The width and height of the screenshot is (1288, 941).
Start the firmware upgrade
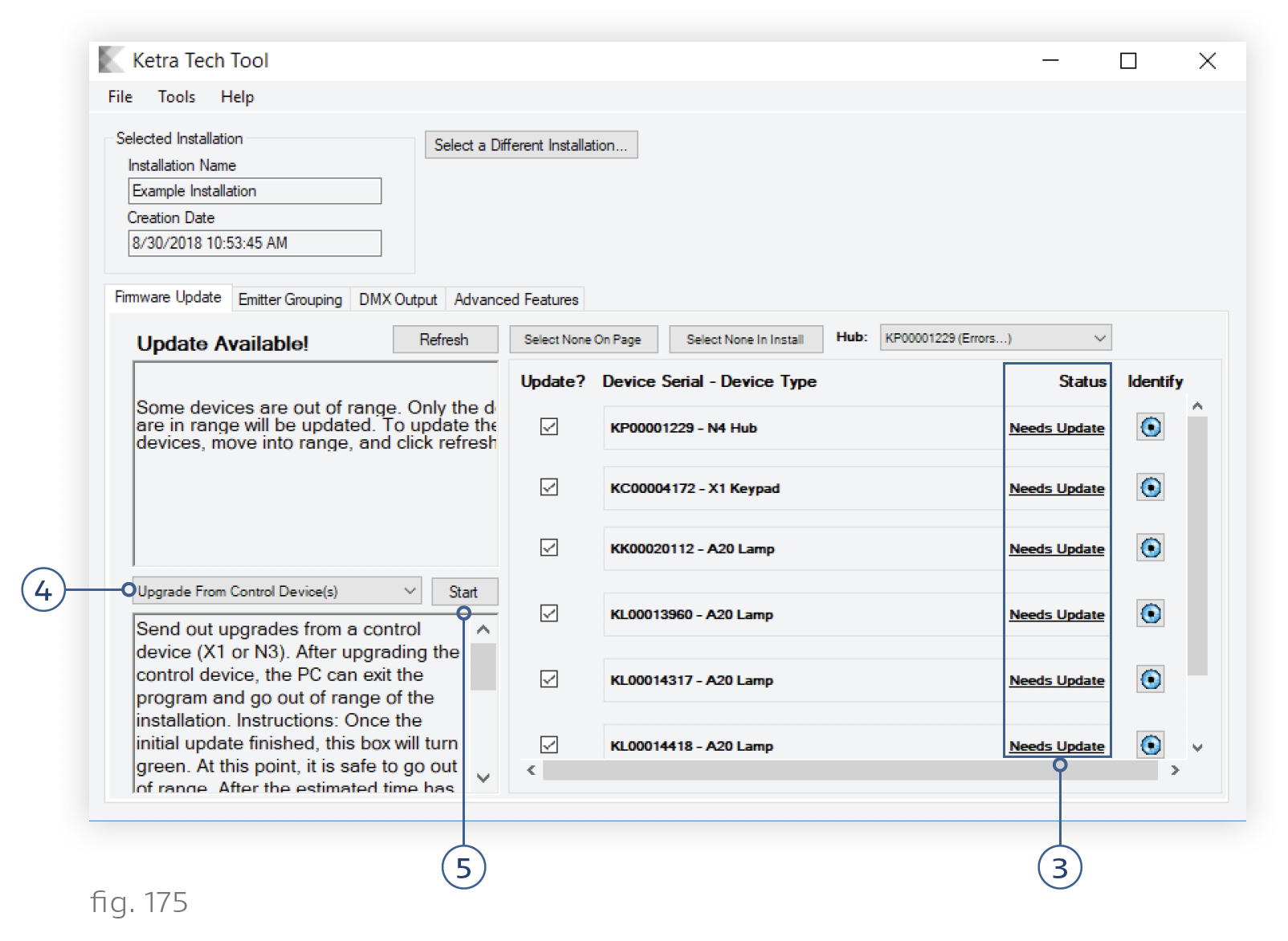click(464, 592)
